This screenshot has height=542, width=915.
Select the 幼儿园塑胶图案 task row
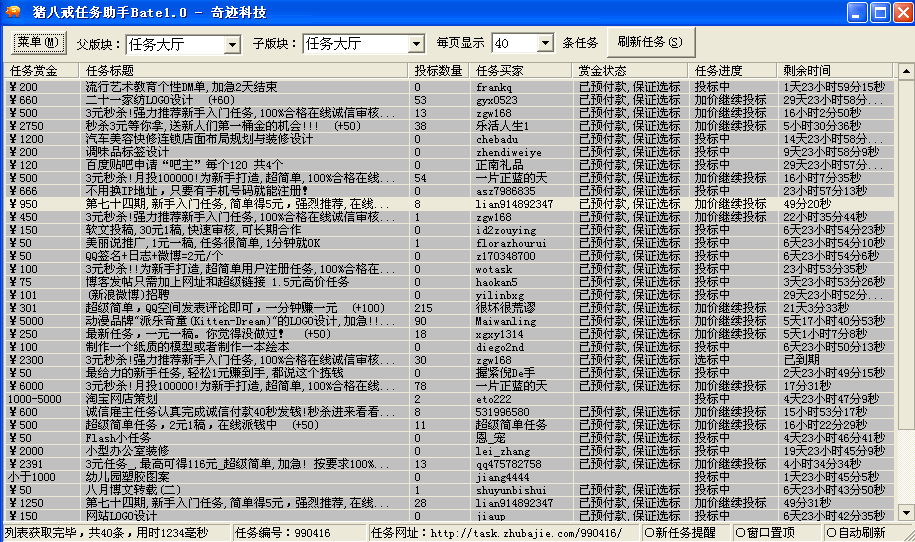[449, 477]
